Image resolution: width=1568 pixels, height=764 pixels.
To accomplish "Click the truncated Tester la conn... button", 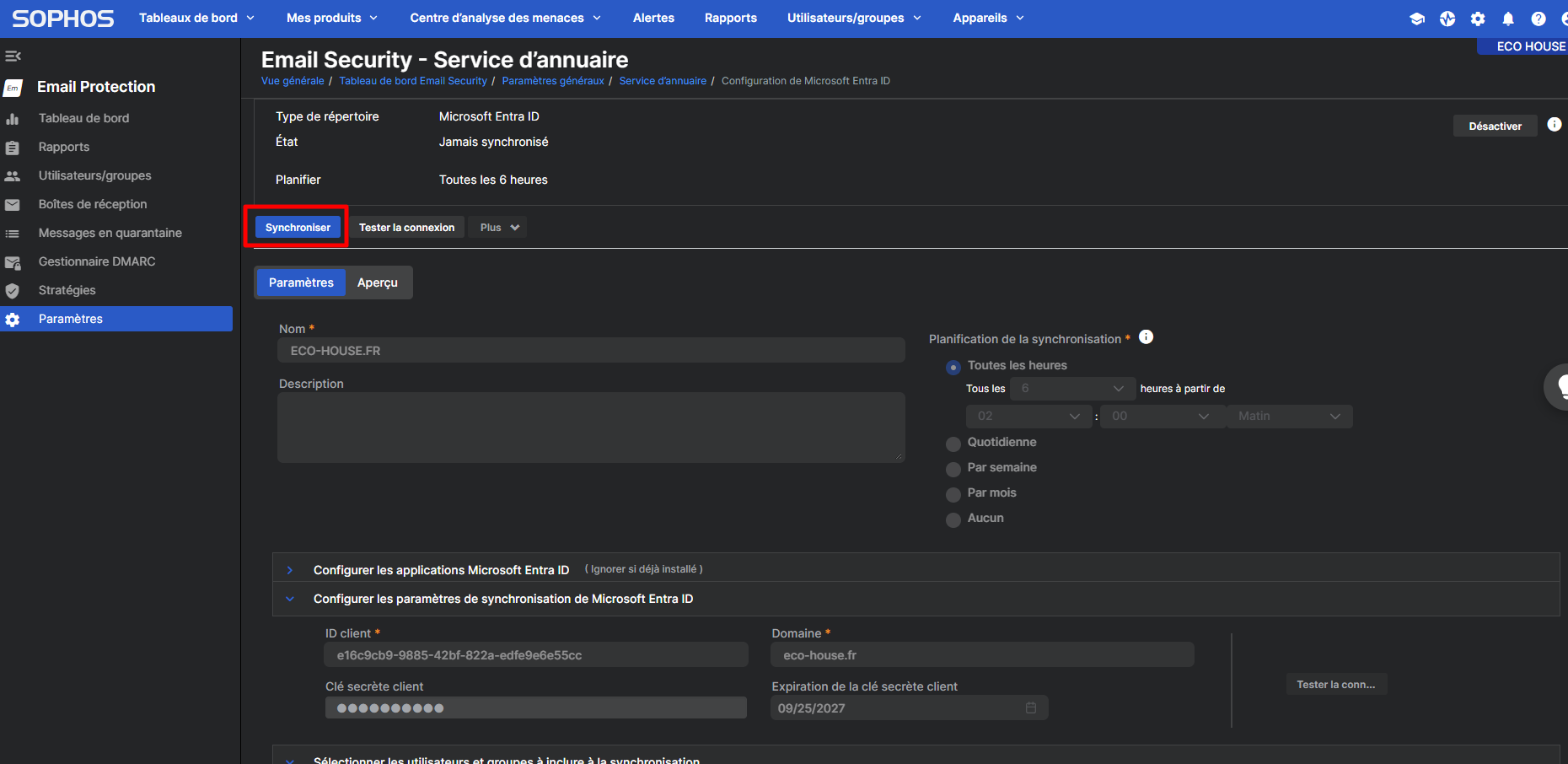I will (x=1336, y=685).
